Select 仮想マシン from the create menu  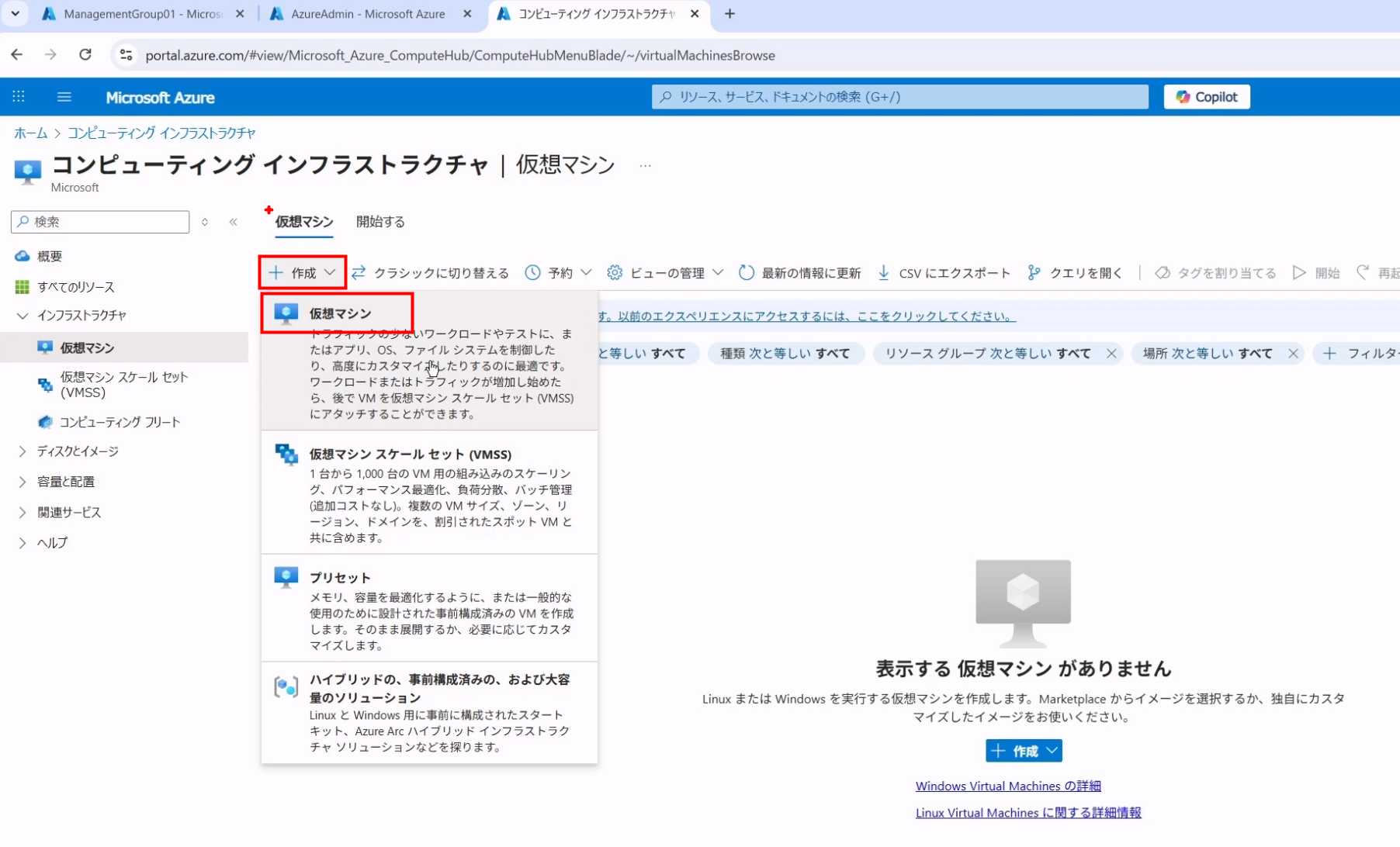[x=340, y=313]
